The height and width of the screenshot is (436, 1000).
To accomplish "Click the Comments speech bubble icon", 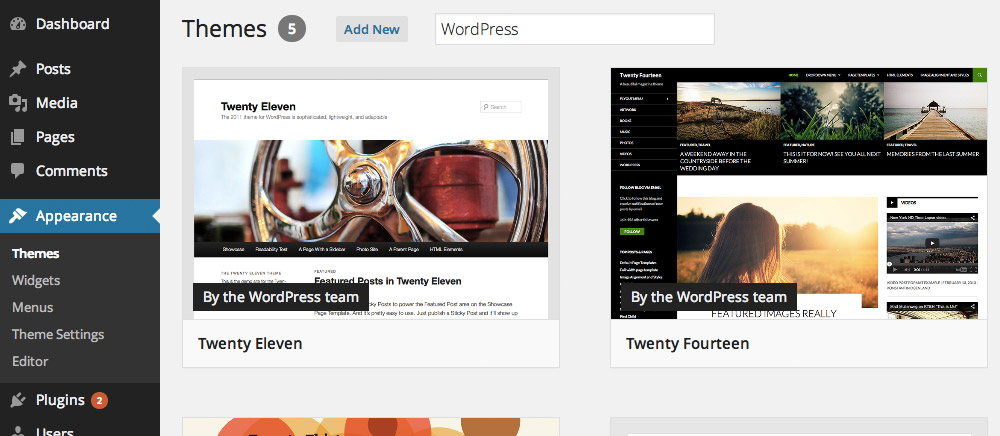I will point(18,171).
